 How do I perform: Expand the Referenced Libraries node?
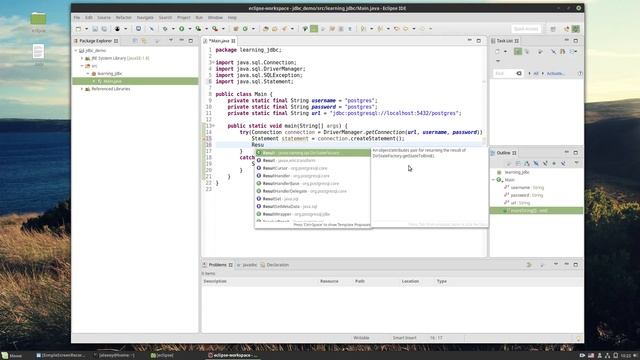(x=82, y=89)
